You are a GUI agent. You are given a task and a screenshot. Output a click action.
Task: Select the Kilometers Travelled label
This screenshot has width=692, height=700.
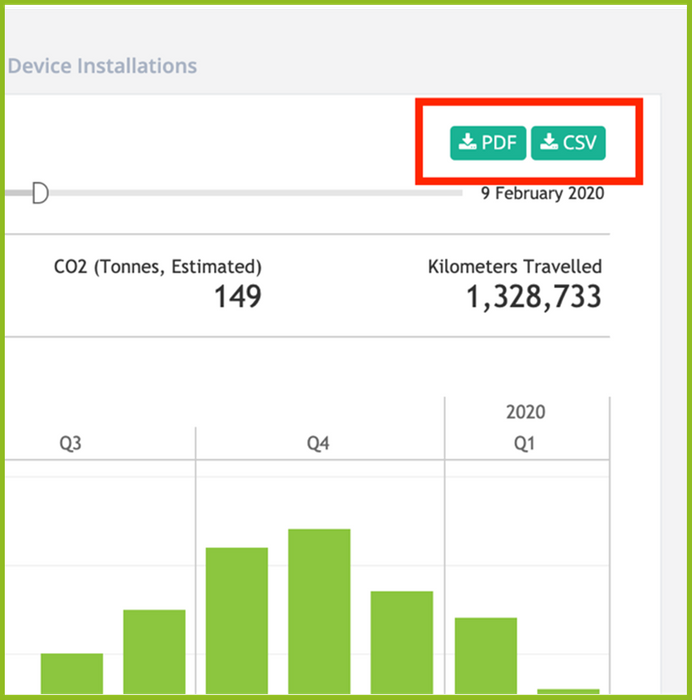515,267
